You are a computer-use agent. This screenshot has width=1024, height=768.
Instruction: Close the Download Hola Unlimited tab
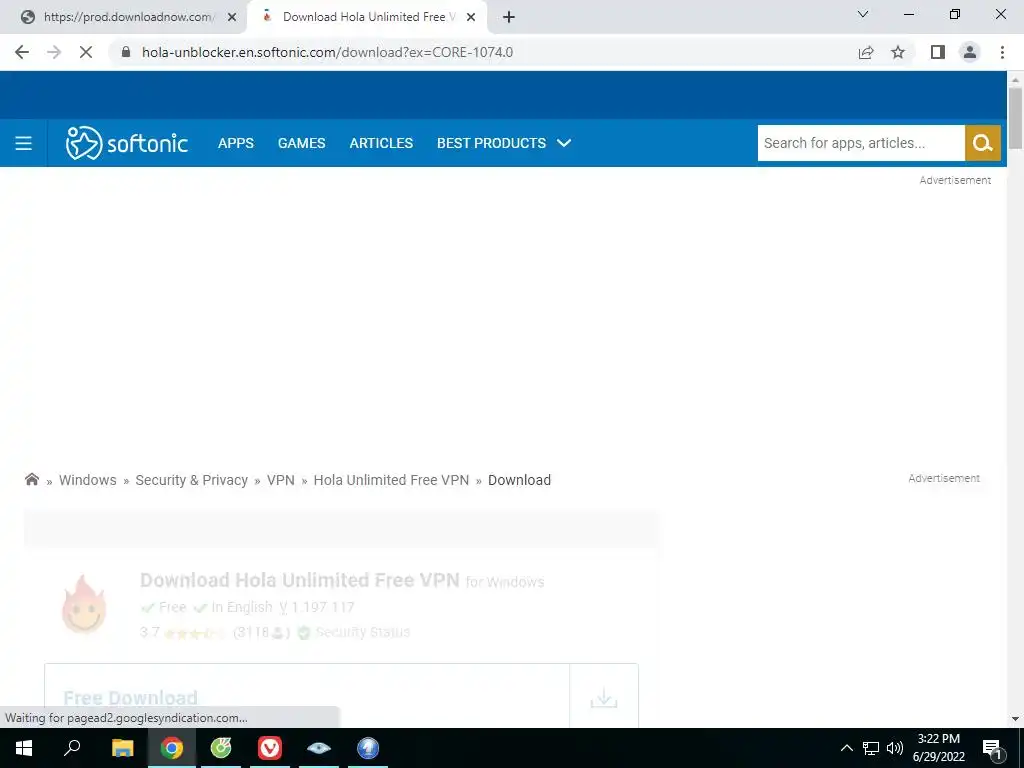(471, 18)
